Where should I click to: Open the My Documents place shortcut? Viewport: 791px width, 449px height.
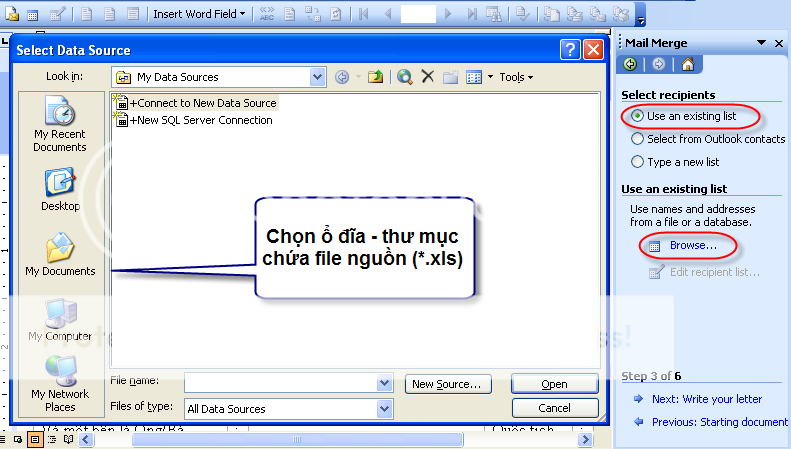tap(60, 255)
